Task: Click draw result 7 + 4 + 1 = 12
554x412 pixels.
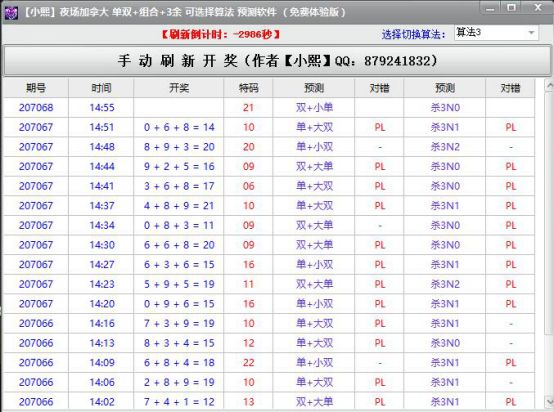Action: click(x=179, y=402)
